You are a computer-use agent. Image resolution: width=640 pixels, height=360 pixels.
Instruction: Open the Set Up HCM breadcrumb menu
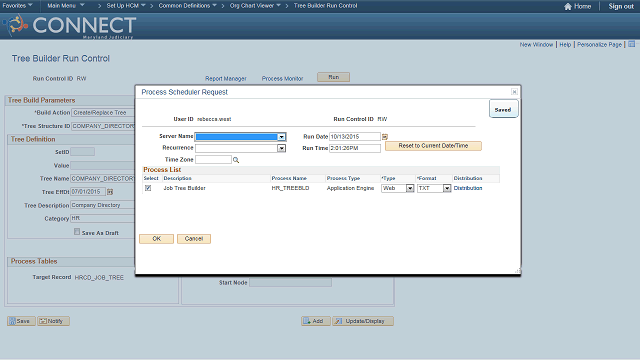coord(126,6)
